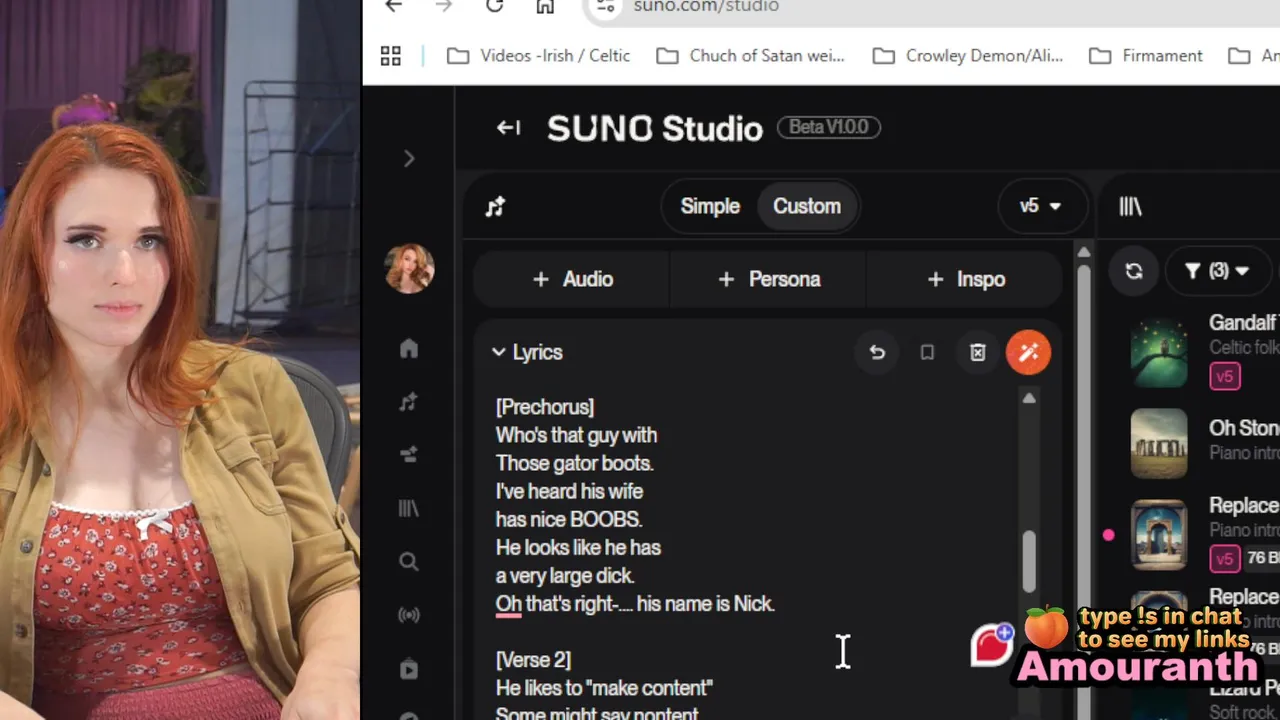Click the lyrics box scroll up arrow
1280x720 pixels.
pos(1029,398)
